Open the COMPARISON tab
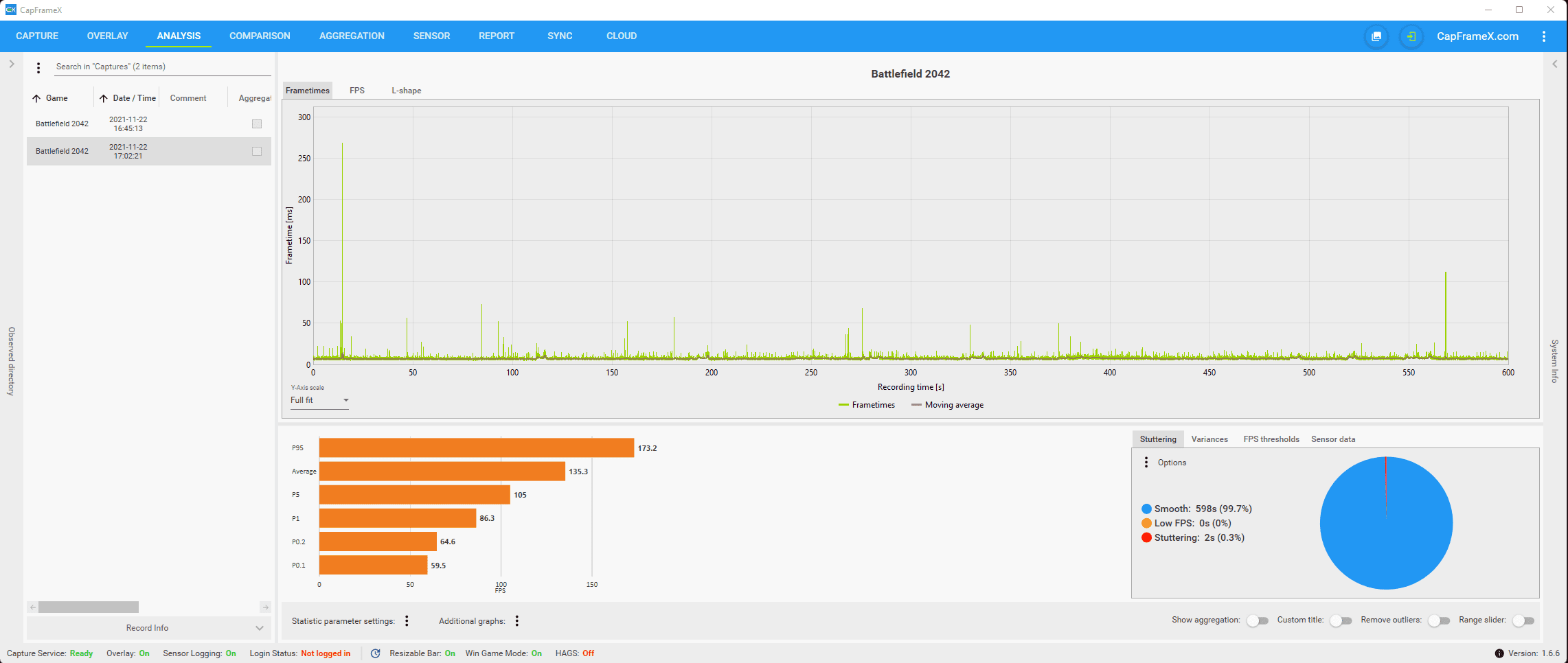The image size is (1568, 663). click(260, 36)
